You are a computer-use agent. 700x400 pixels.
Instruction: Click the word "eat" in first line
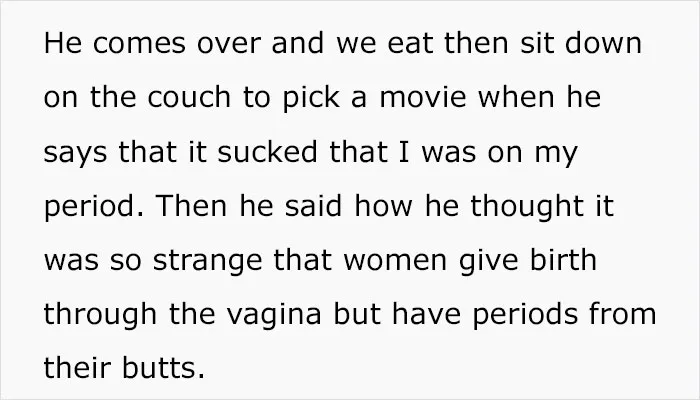[x=411, y=44]
